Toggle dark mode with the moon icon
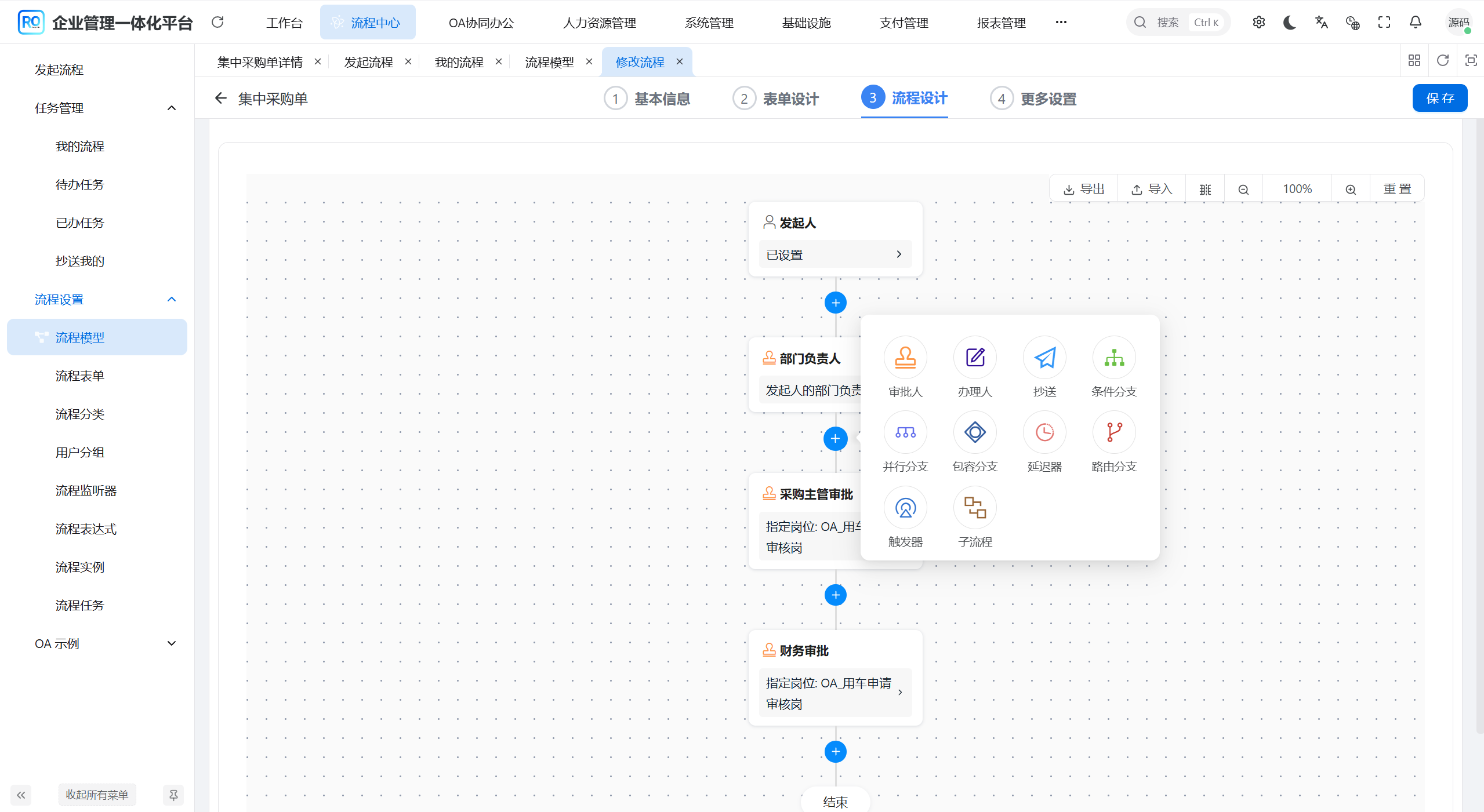The image size is (1484, 812). tap(1289, 22)
